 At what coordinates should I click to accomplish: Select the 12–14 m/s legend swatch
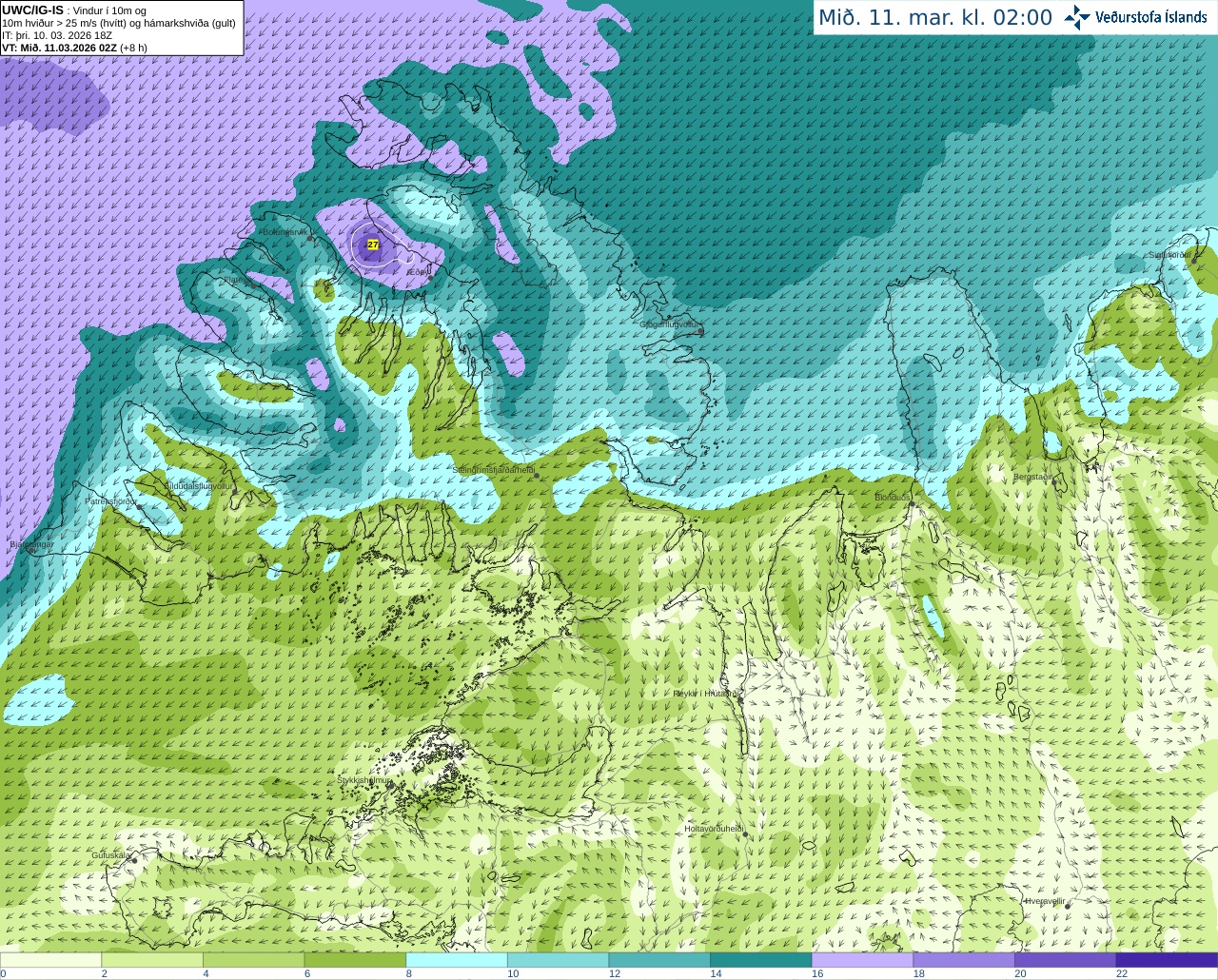pos(659,960)
